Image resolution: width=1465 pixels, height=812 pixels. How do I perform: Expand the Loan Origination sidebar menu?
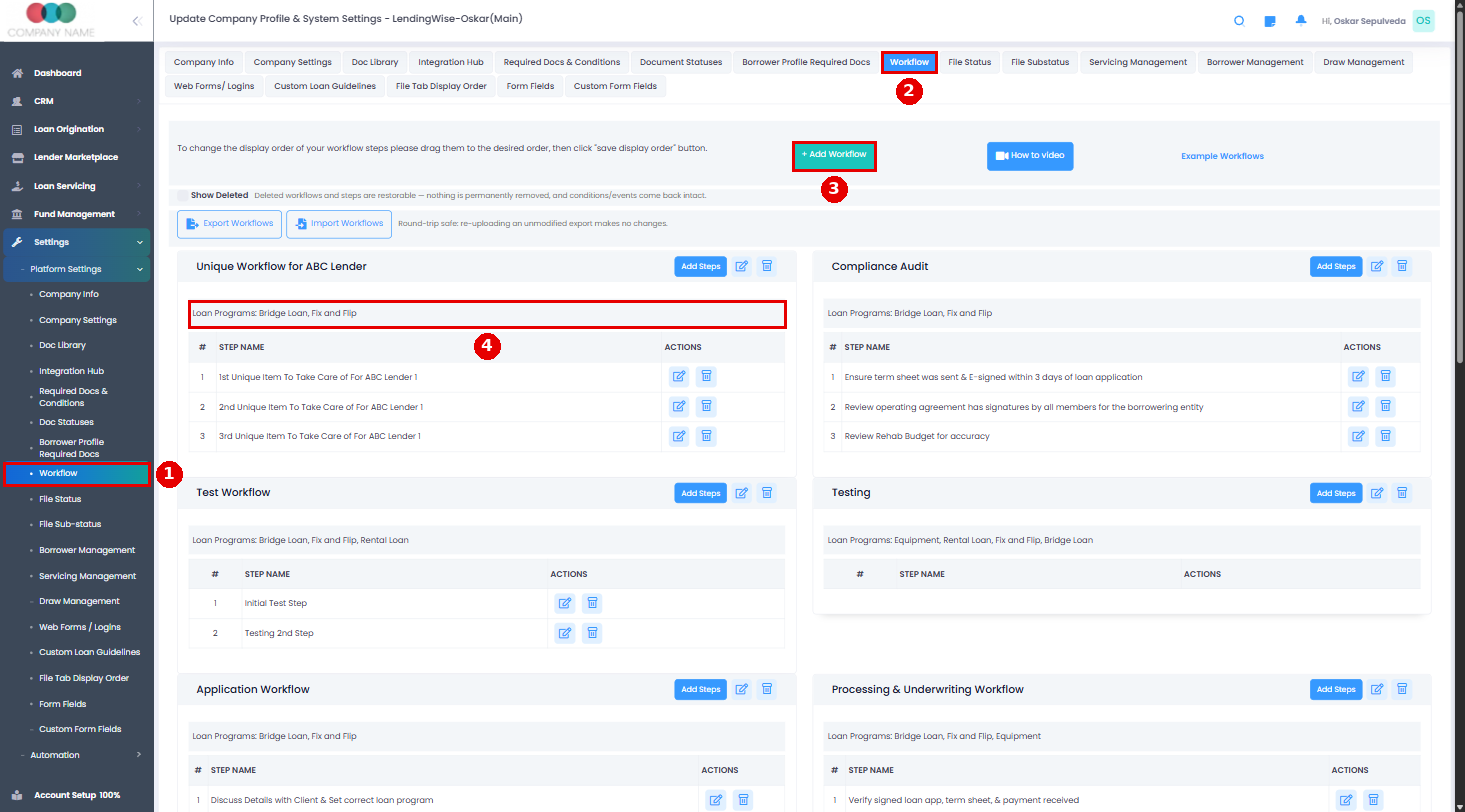[76, 129]
